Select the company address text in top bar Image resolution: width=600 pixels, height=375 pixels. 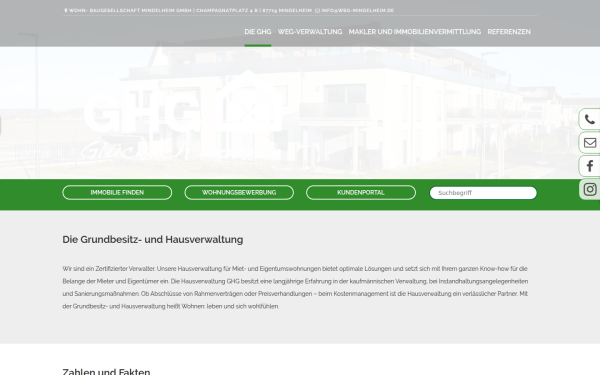pos(190,10)
